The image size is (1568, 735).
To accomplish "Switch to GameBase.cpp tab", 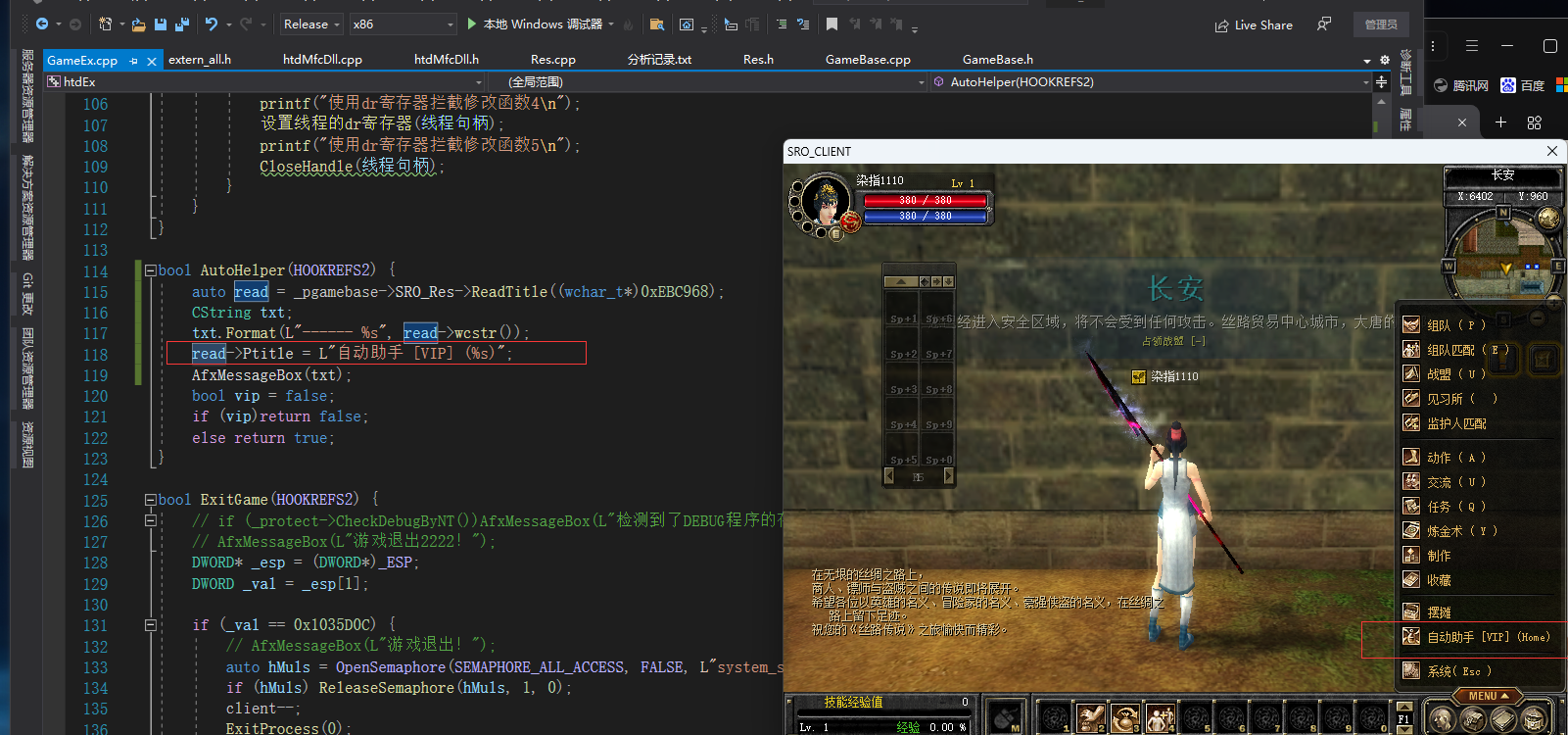I will coord(868,60).
